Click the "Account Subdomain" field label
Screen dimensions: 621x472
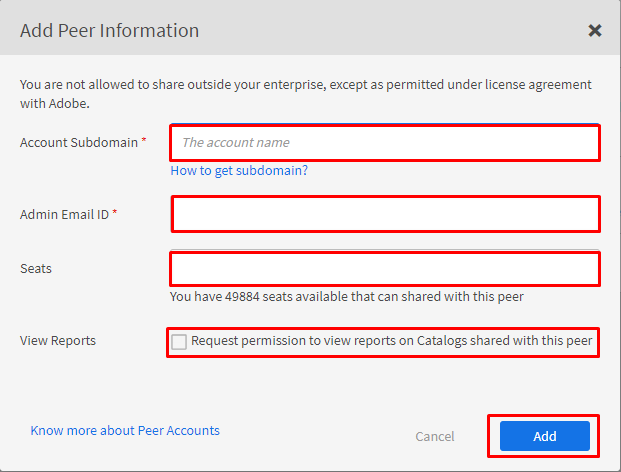[x=78, y=143]
